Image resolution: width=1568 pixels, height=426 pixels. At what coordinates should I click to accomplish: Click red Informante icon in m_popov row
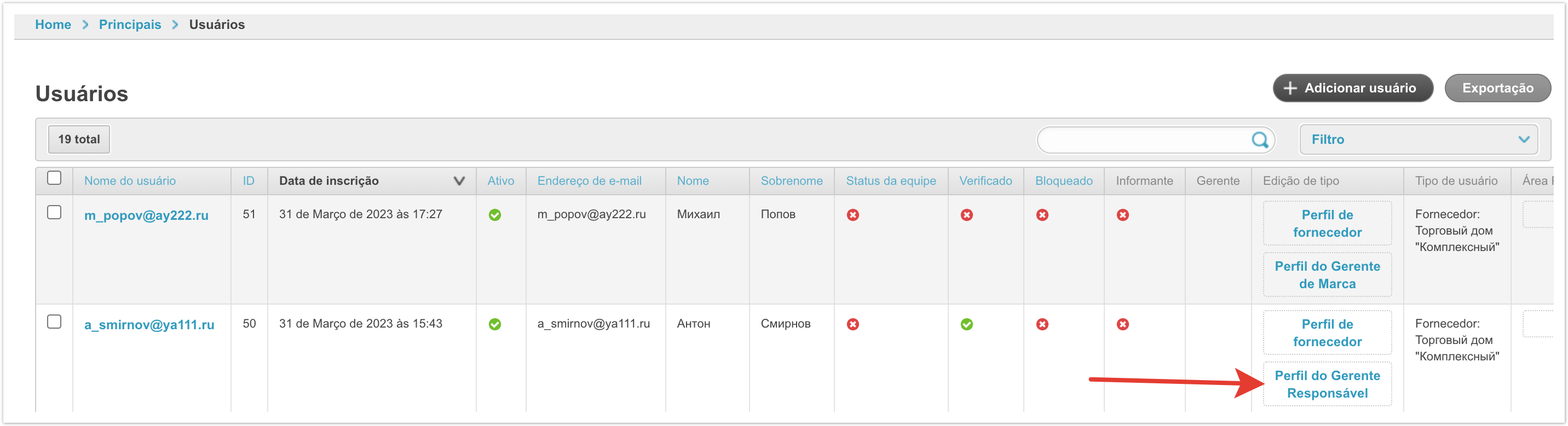click(1122, 215)
